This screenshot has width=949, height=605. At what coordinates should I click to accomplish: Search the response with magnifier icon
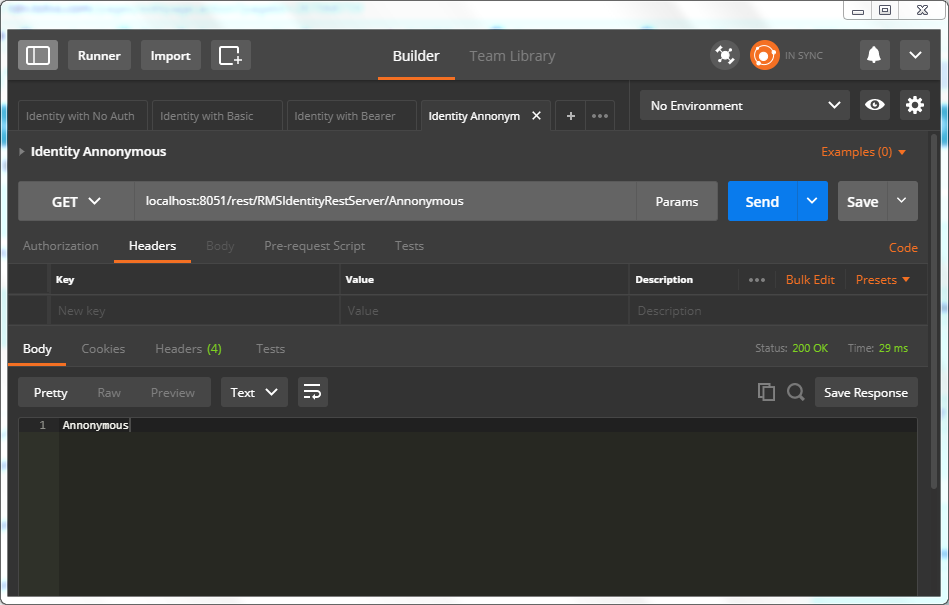[796, 392]
